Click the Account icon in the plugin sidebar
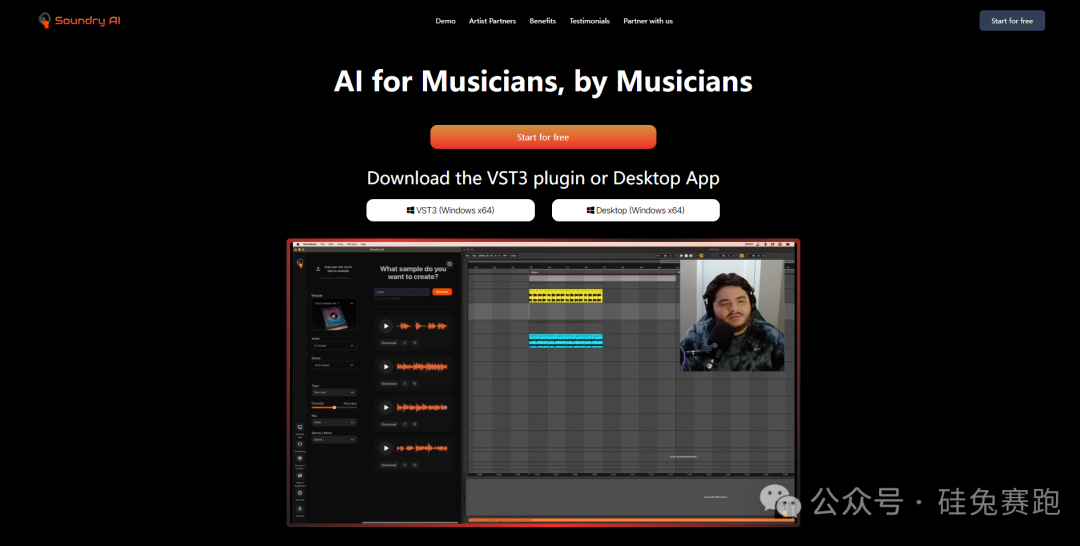 point(300,508)
